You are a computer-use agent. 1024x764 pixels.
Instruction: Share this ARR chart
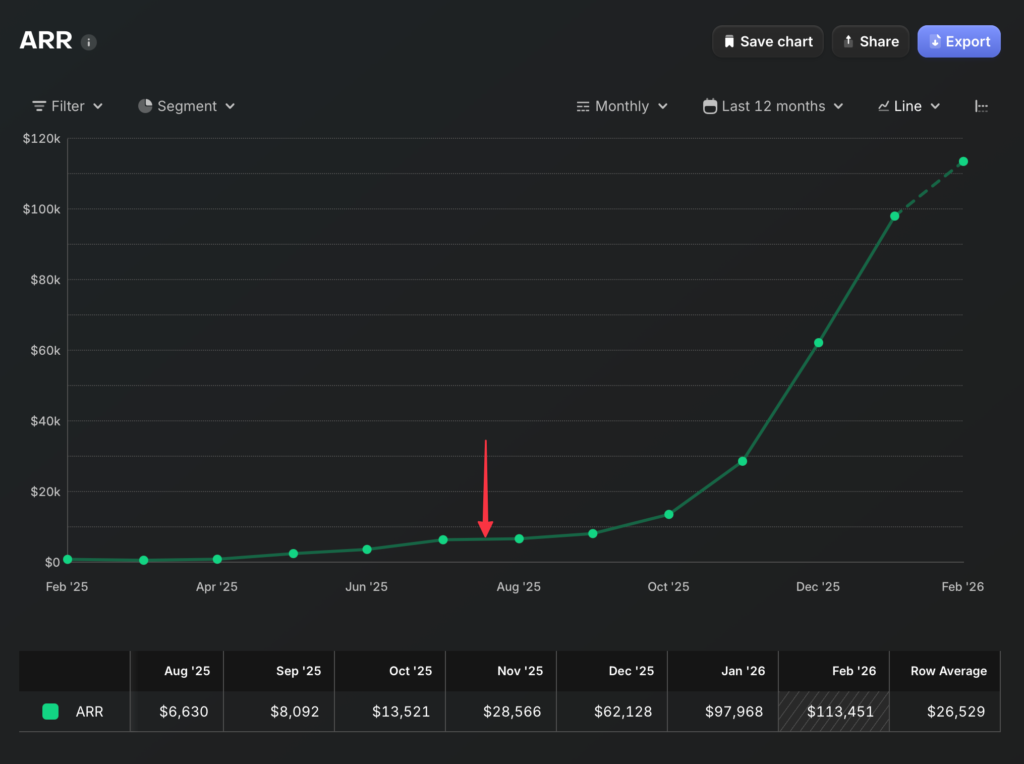click(x=870, y=41)
